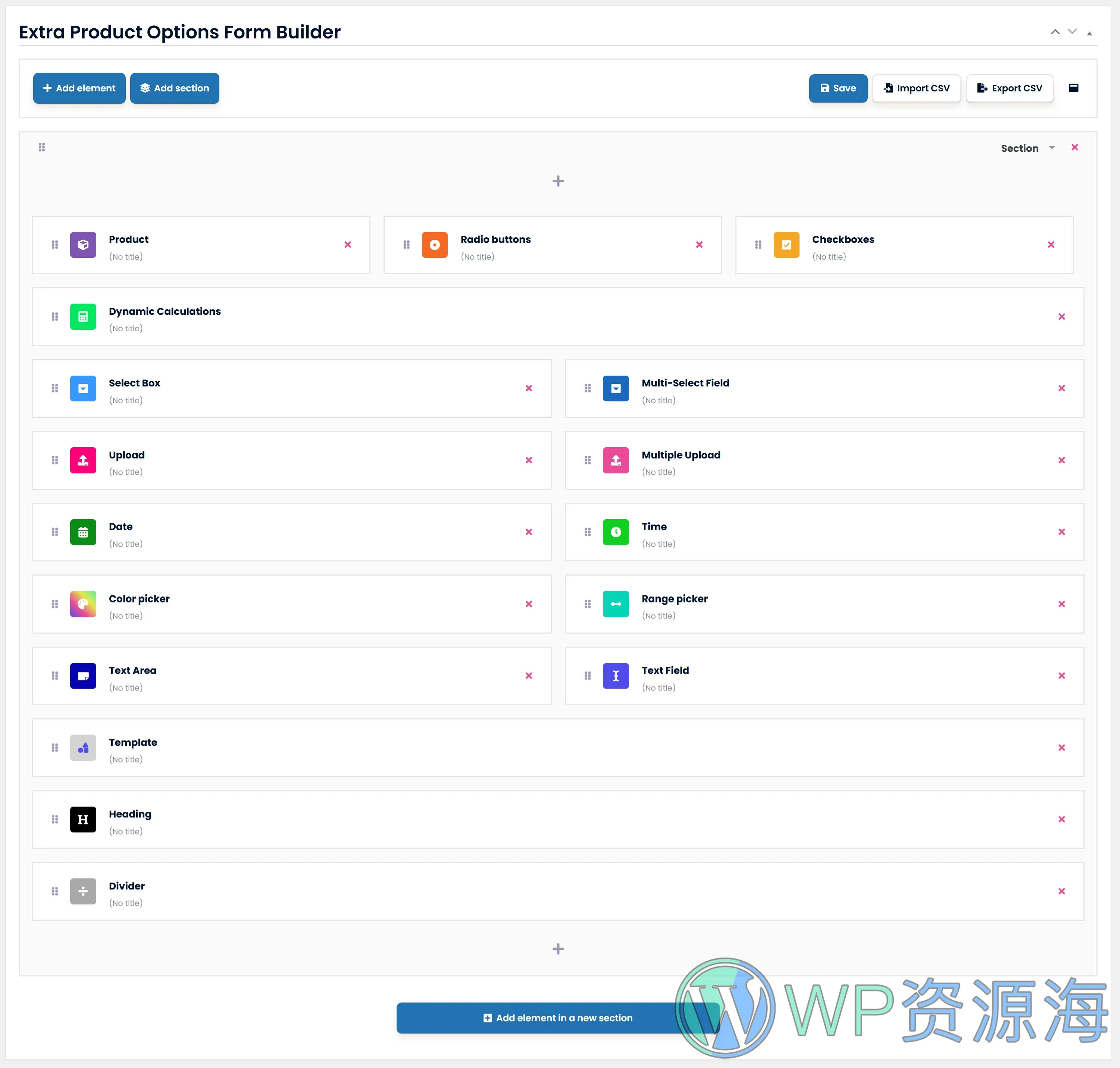Image resolution: width=1120 pixels, height=1068 pixels.
Task: Delete the Text Field element
Action: click(1061, 676)
